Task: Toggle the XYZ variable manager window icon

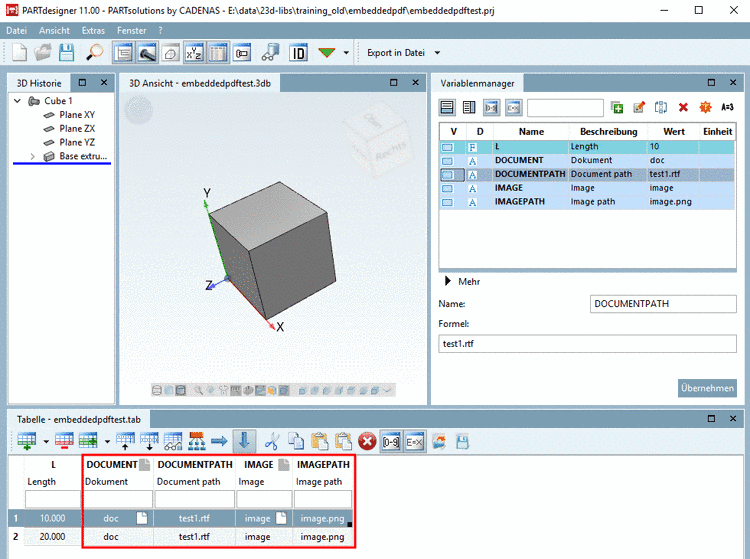Action: (194, 53)
